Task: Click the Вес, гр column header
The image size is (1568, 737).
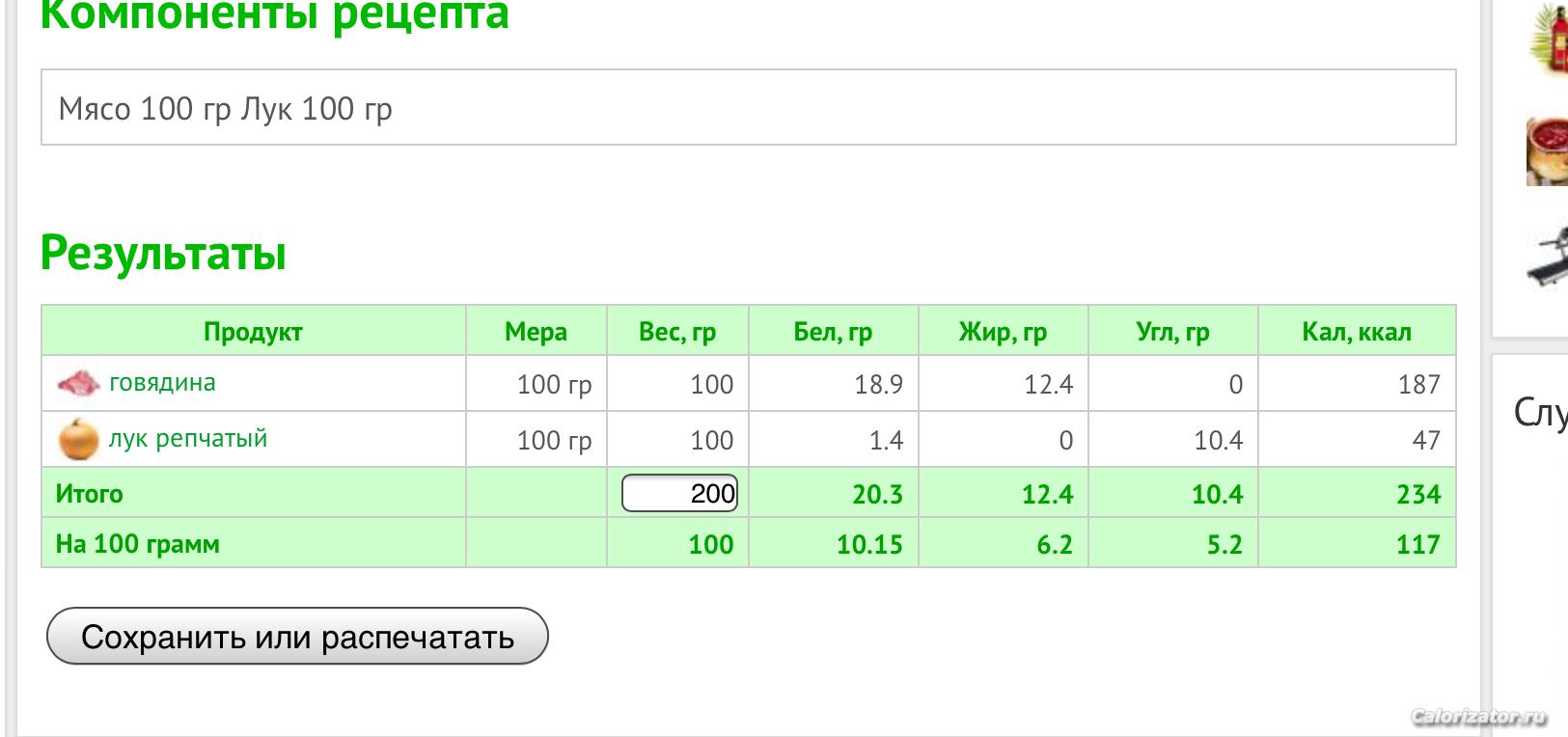Action: 677,332
